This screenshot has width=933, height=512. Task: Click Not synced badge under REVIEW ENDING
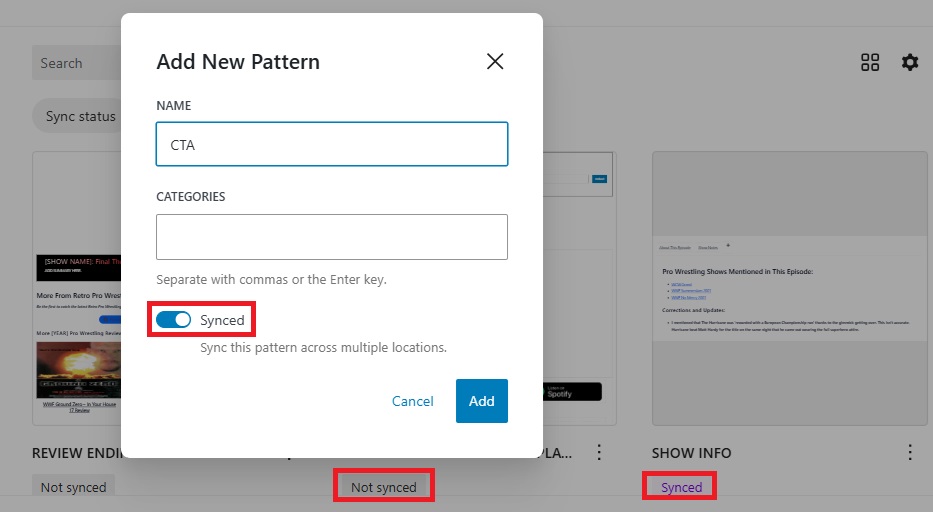pos(73,487)
